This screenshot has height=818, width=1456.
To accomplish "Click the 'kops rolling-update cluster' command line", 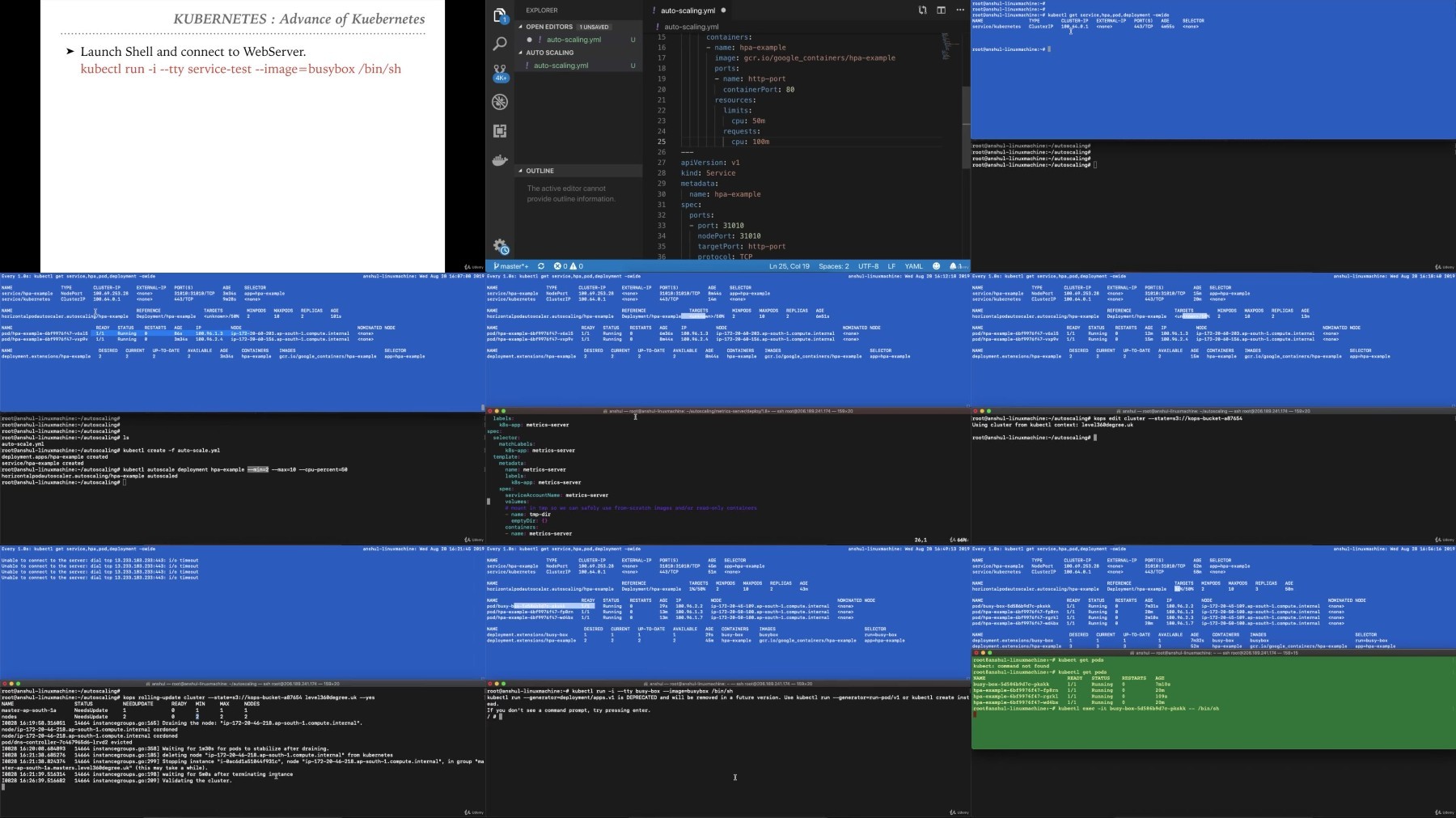I will (x=249, y=697).
